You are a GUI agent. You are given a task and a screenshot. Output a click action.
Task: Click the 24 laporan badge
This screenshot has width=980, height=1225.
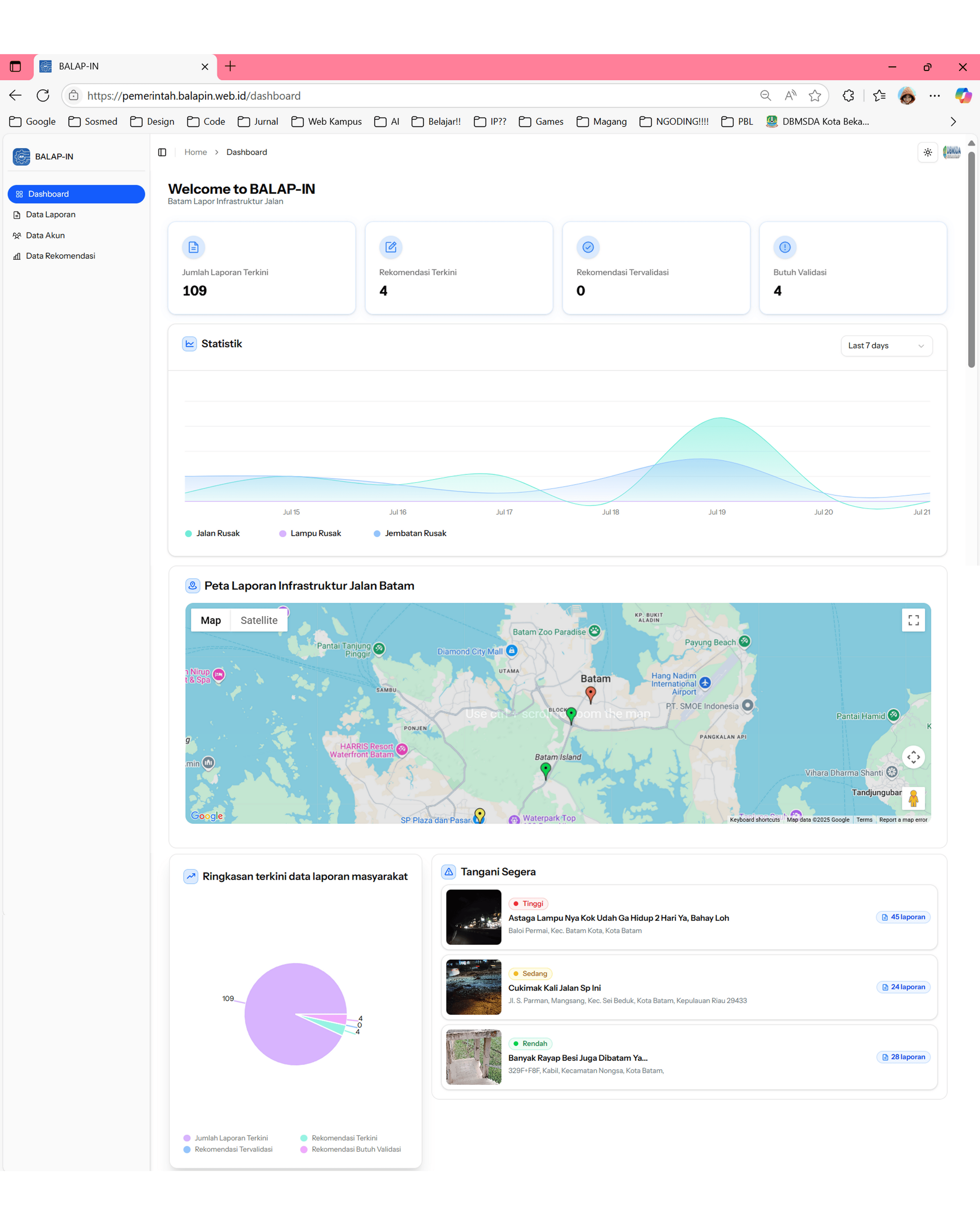pyautogui.click(x=903, y=987)
